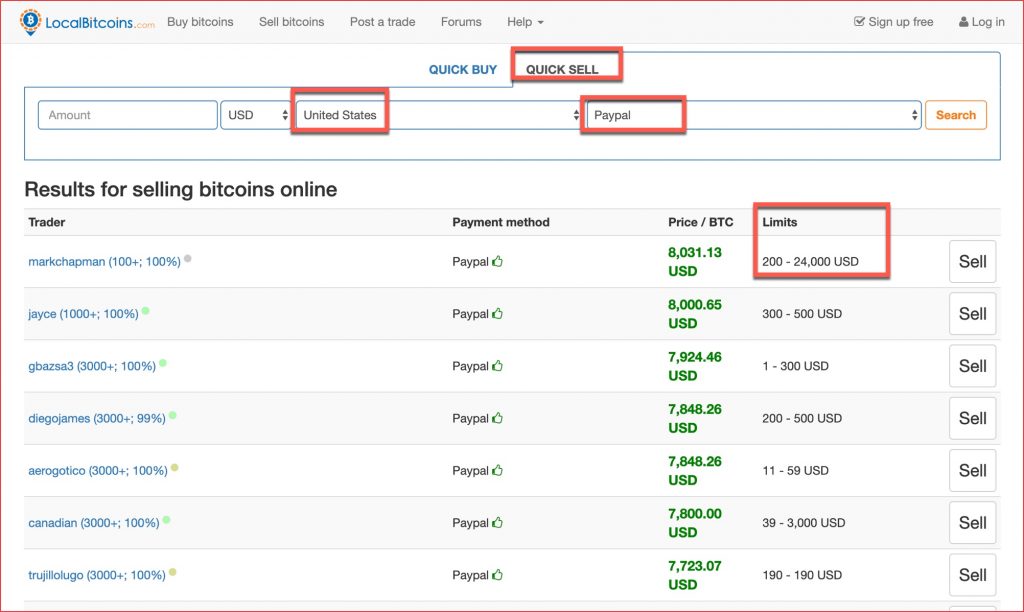The image size is (1024, 612).
Task: Open trader diegojames's profile
Action: point(97,419)
